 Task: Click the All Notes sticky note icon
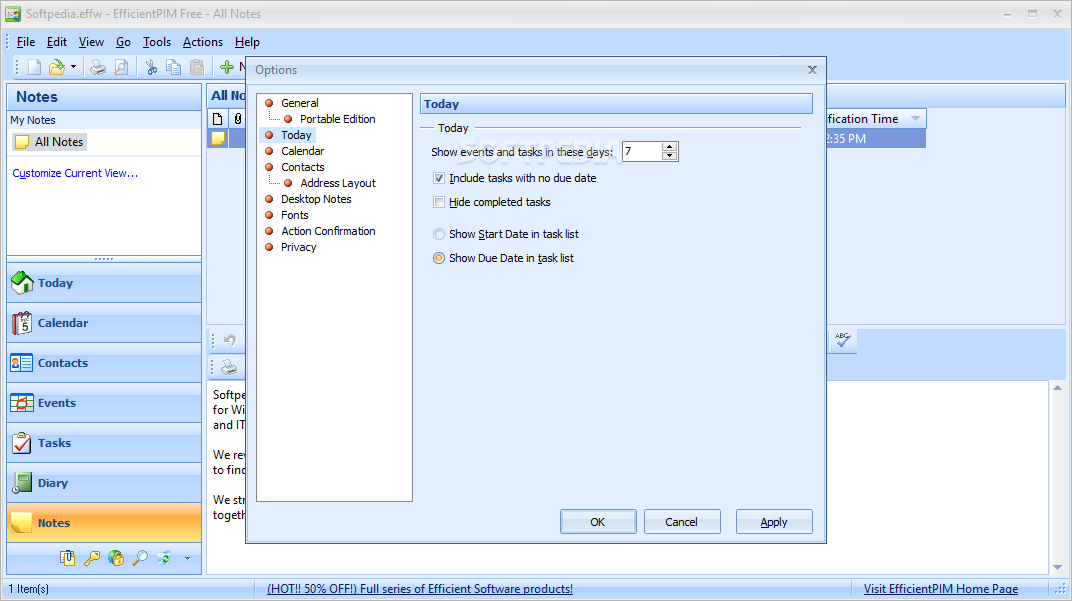tap(22, 142)
